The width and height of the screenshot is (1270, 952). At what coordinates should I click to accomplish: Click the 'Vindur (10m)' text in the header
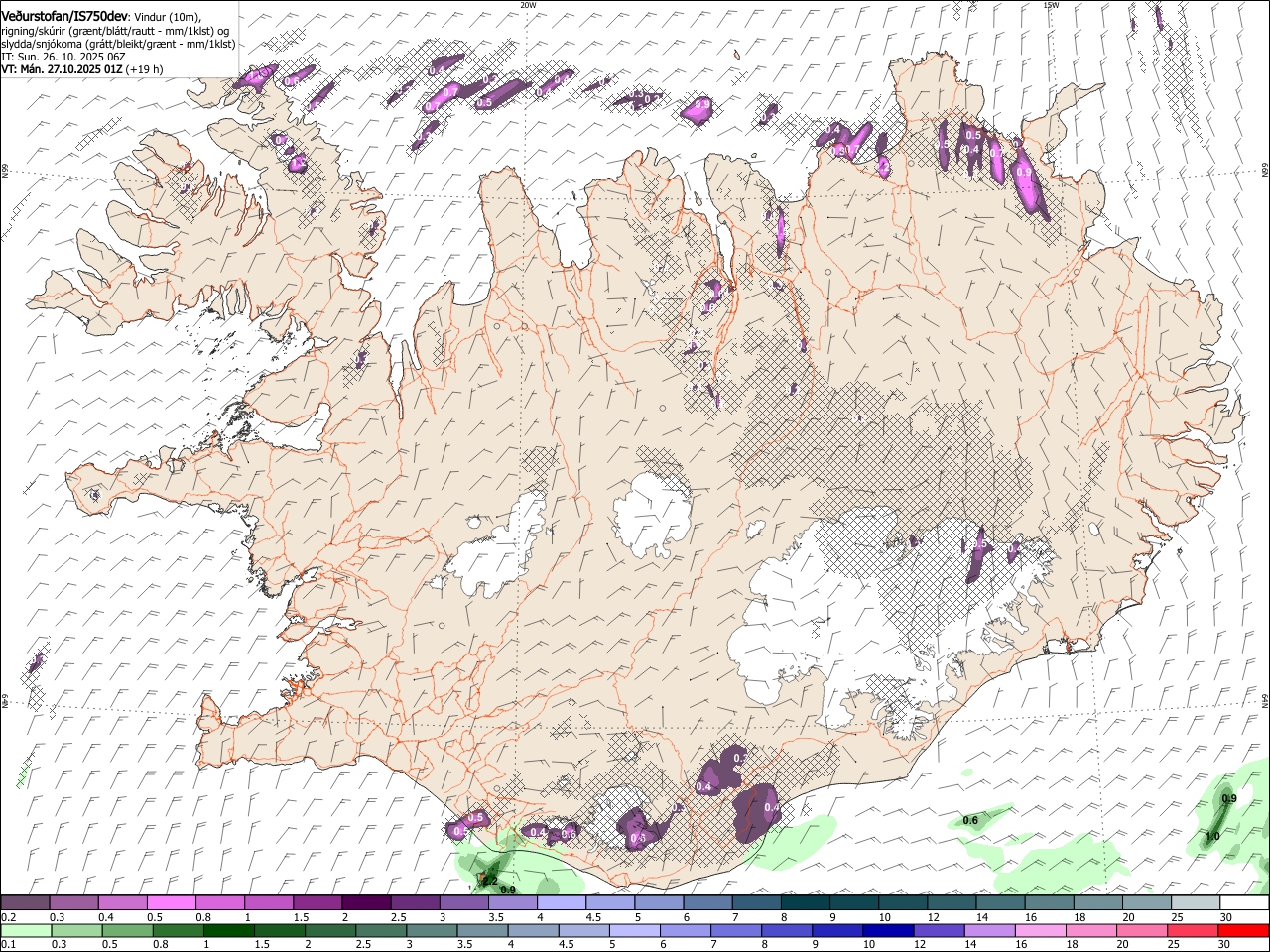166,17
